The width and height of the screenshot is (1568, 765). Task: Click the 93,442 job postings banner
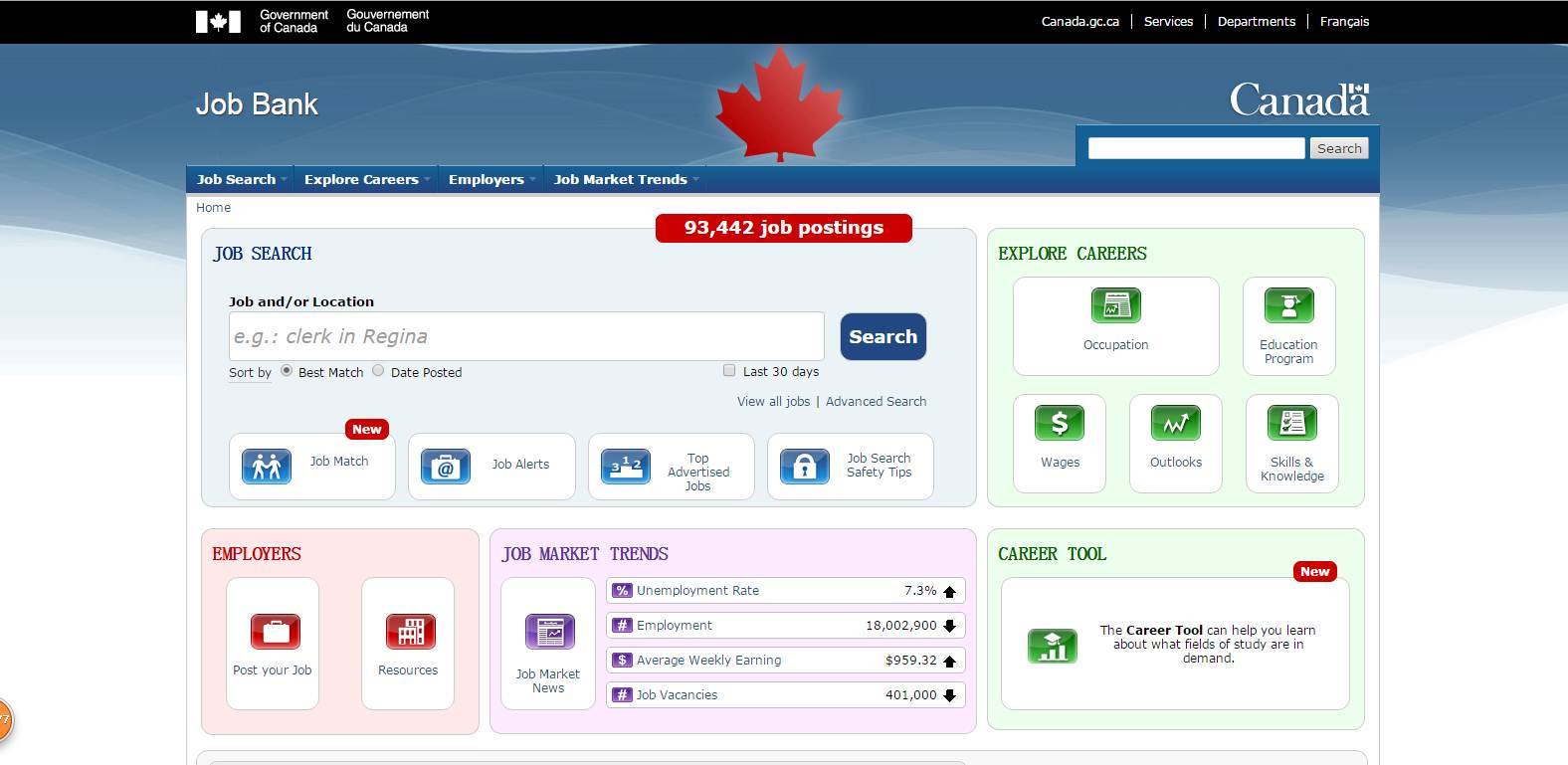coord(784,228)
